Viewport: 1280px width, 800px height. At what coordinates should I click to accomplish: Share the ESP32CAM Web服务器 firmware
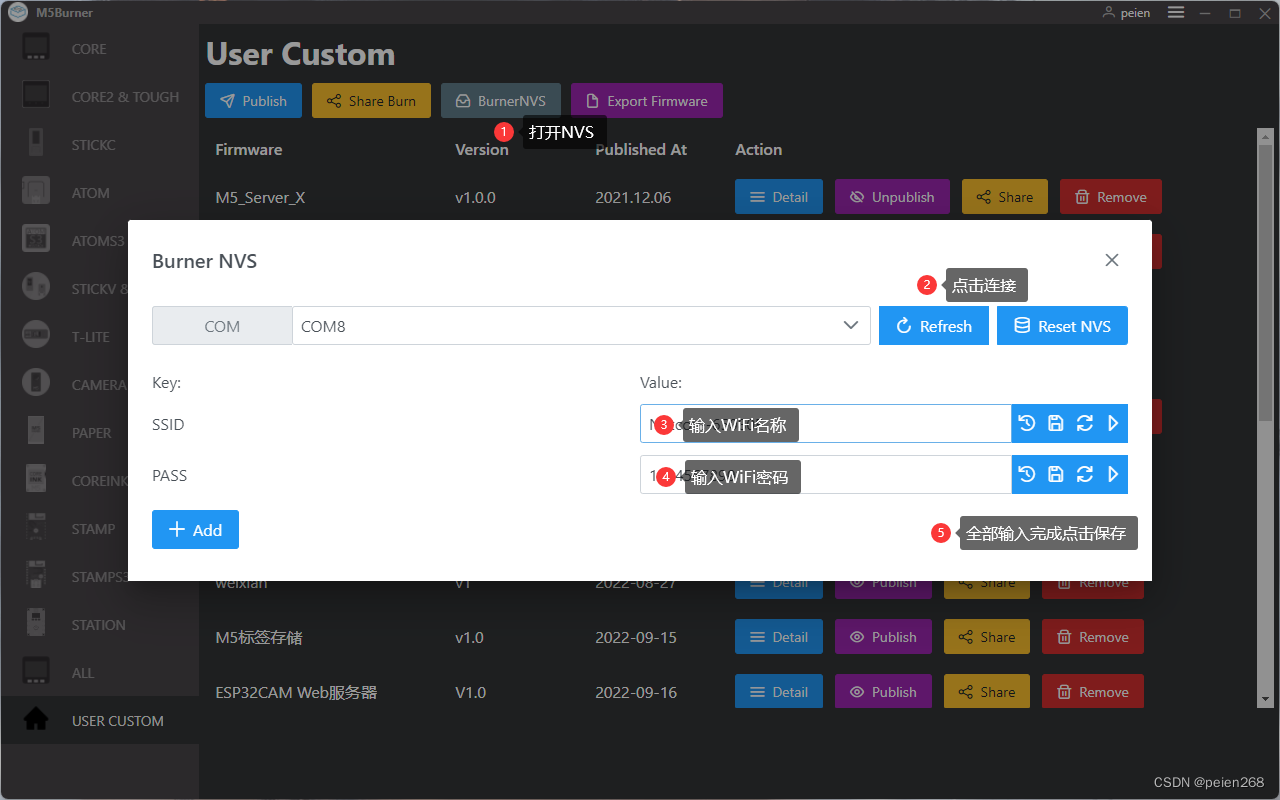coord(987,692)
